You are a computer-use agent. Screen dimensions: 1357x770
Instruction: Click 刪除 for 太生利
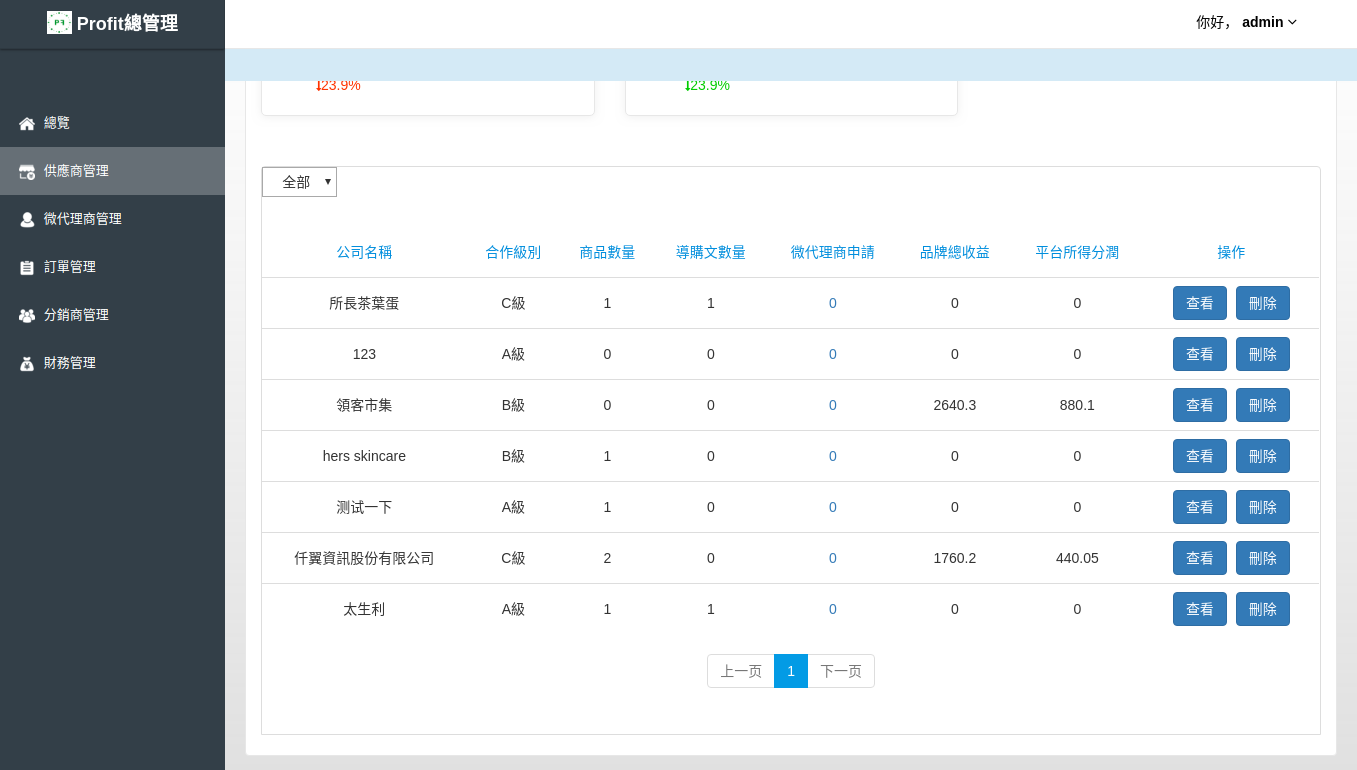(1263, 609)
